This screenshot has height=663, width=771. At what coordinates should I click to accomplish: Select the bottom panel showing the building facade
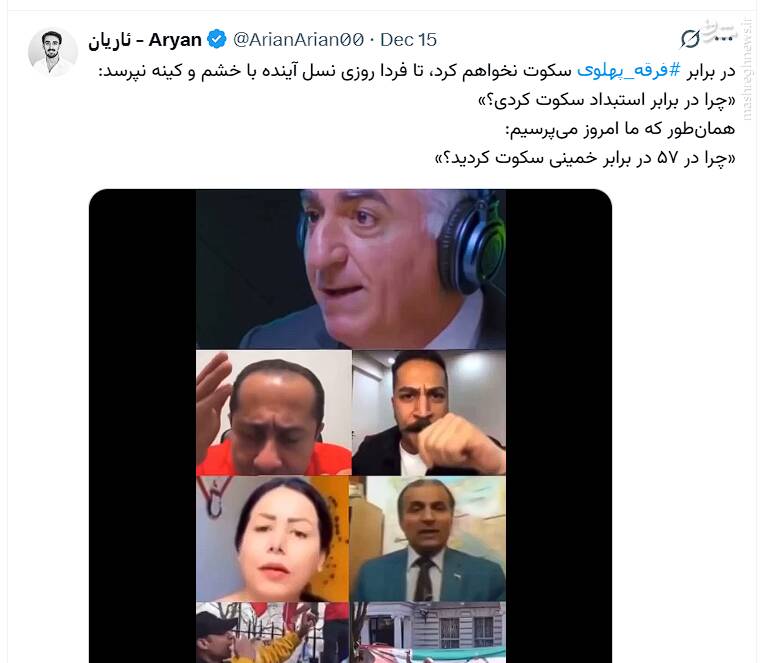[x=427, y=633]
